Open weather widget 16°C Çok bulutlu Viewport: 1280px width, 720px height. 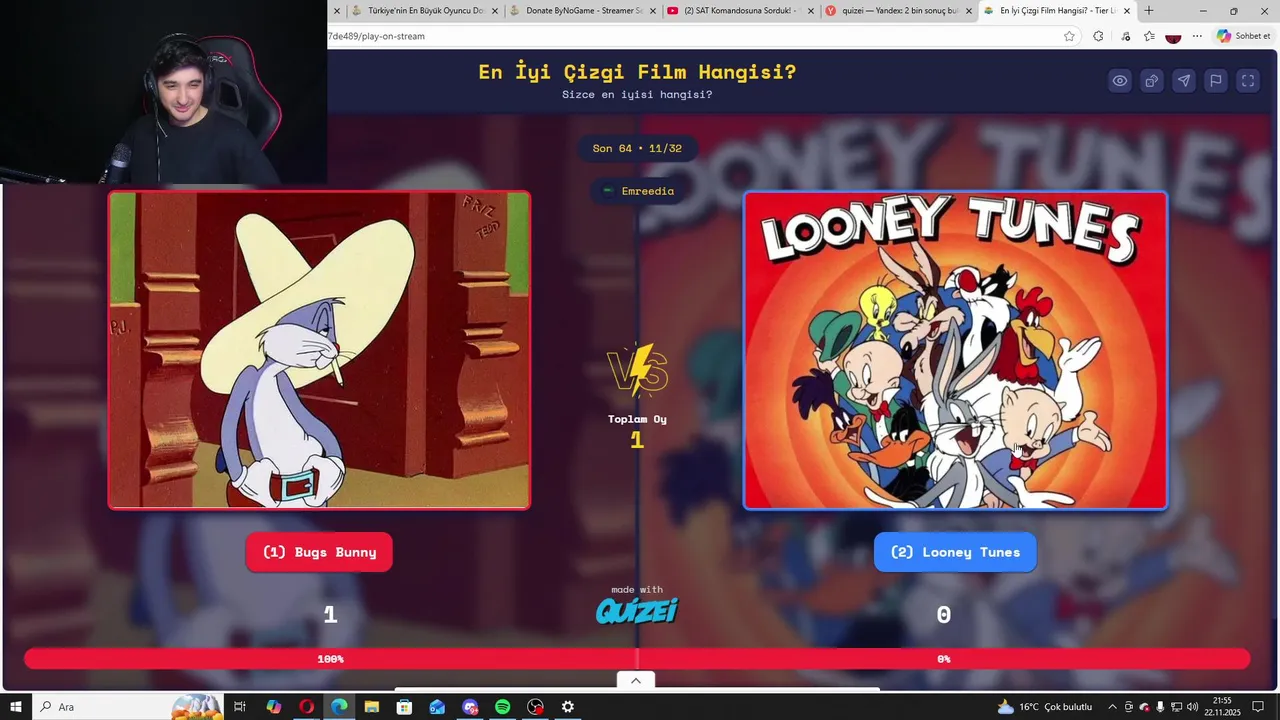pyautogui.click(x=1046, y=707)
